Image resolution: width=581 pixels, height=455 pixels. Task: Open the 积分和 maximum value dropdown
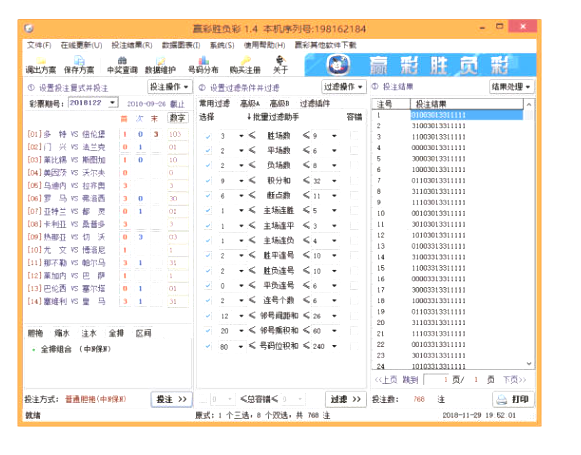tap(334, 181)
